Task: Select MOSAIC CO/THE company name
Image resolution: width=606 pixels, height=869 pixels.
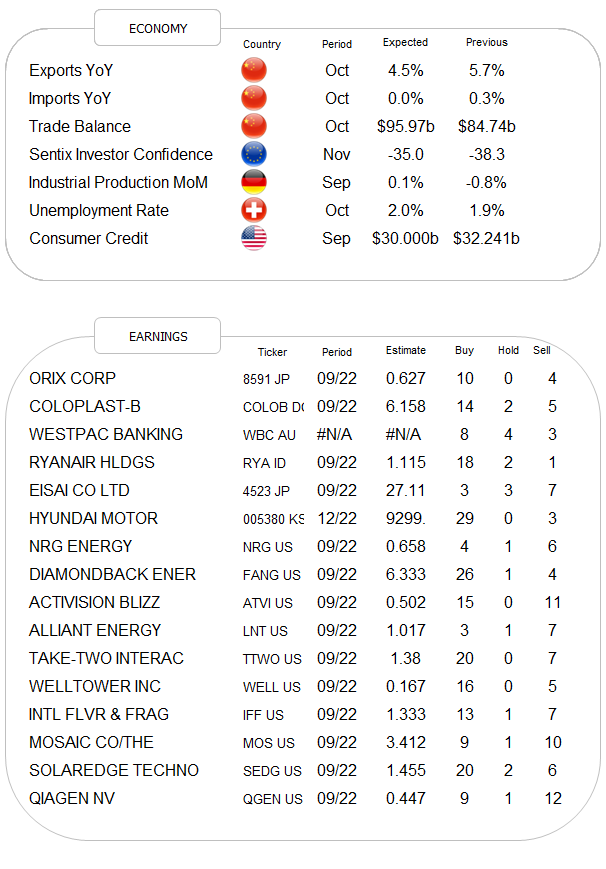Action: click(x=91, y=742)
